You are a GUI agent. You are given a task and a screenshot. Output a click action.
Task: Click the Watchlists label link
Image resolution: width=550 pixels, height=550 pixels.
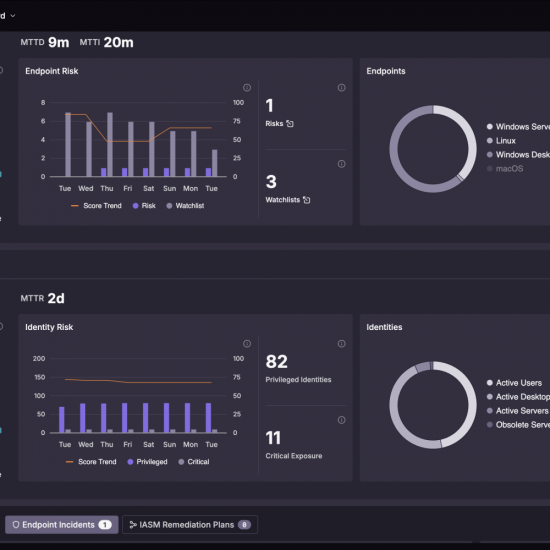pyautogui.click(x=282, y=200)
